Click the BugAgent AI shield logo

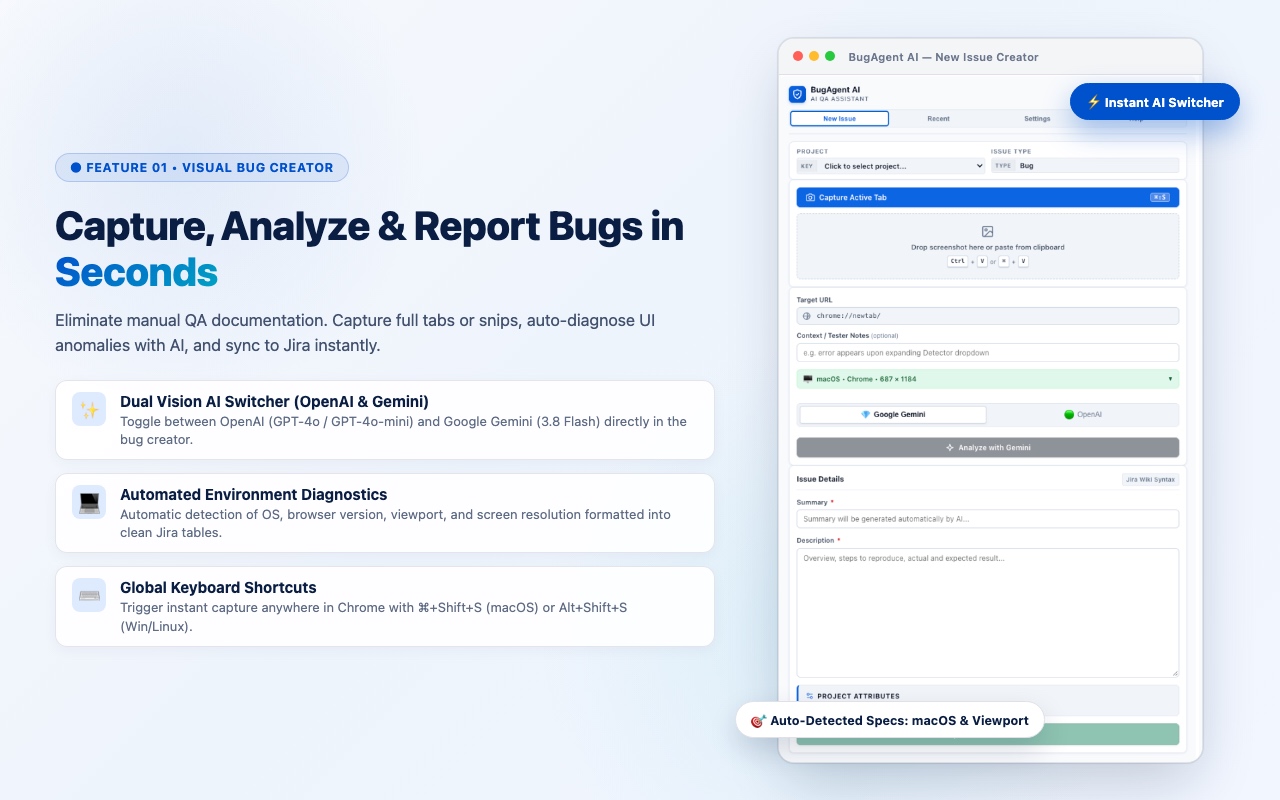pos(797,94)
